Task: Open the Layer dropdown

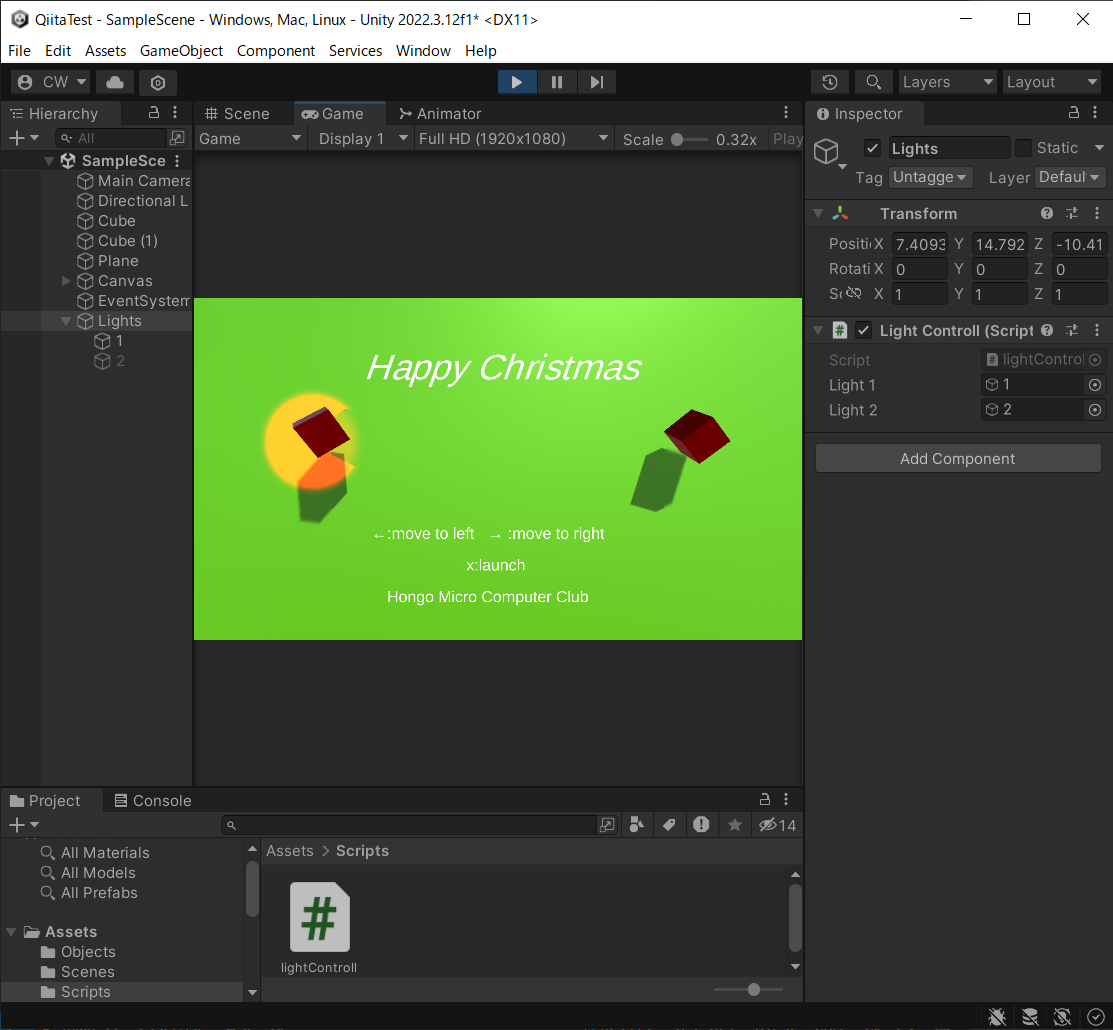Action: point(1069,177)
